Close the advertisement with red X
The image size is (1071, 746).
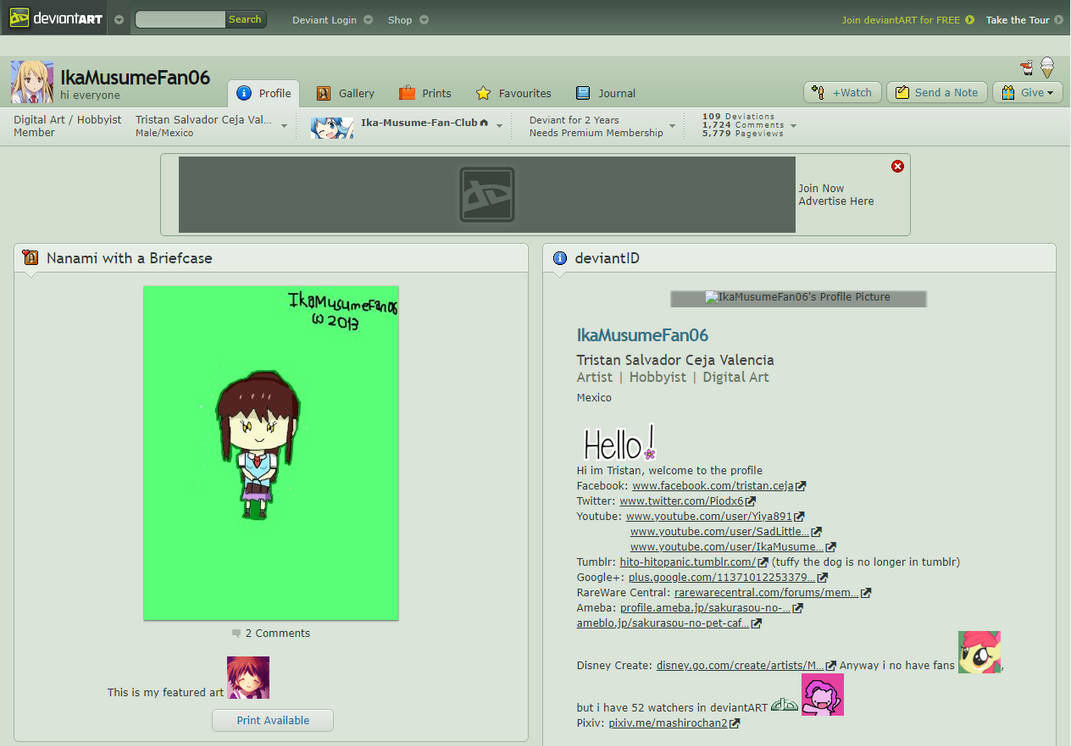click(898, 166)
